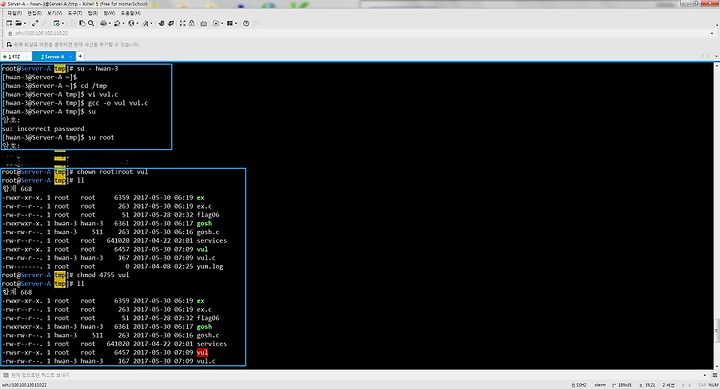Screen dimensions: 720x389
Task: Expand the Open session dropdown arrow
Action: pyautogui.click(x=24, y=23)
